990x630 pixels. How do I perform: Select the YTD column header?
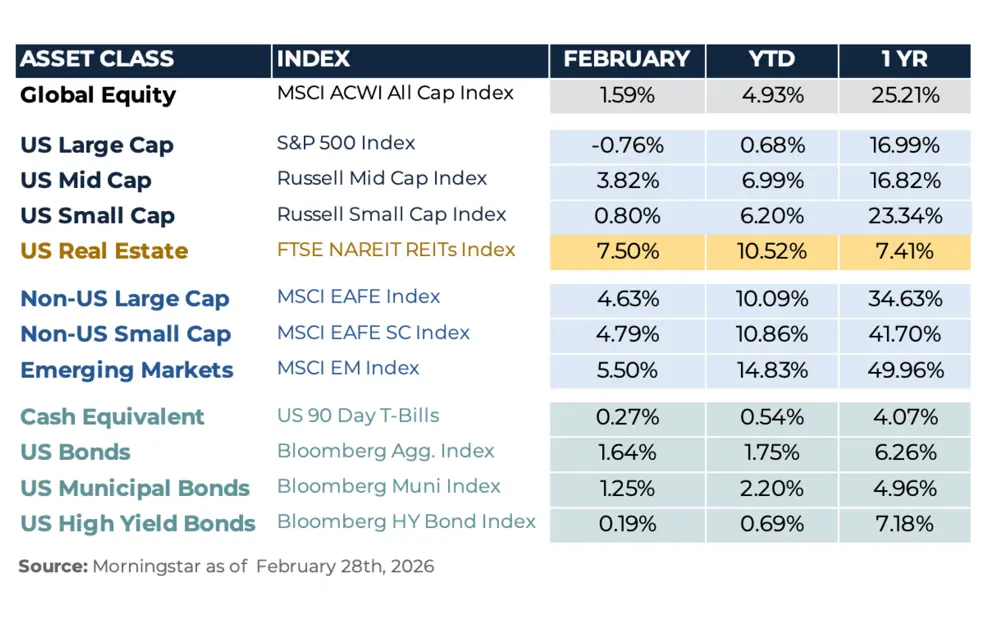(x=772, y=59)
